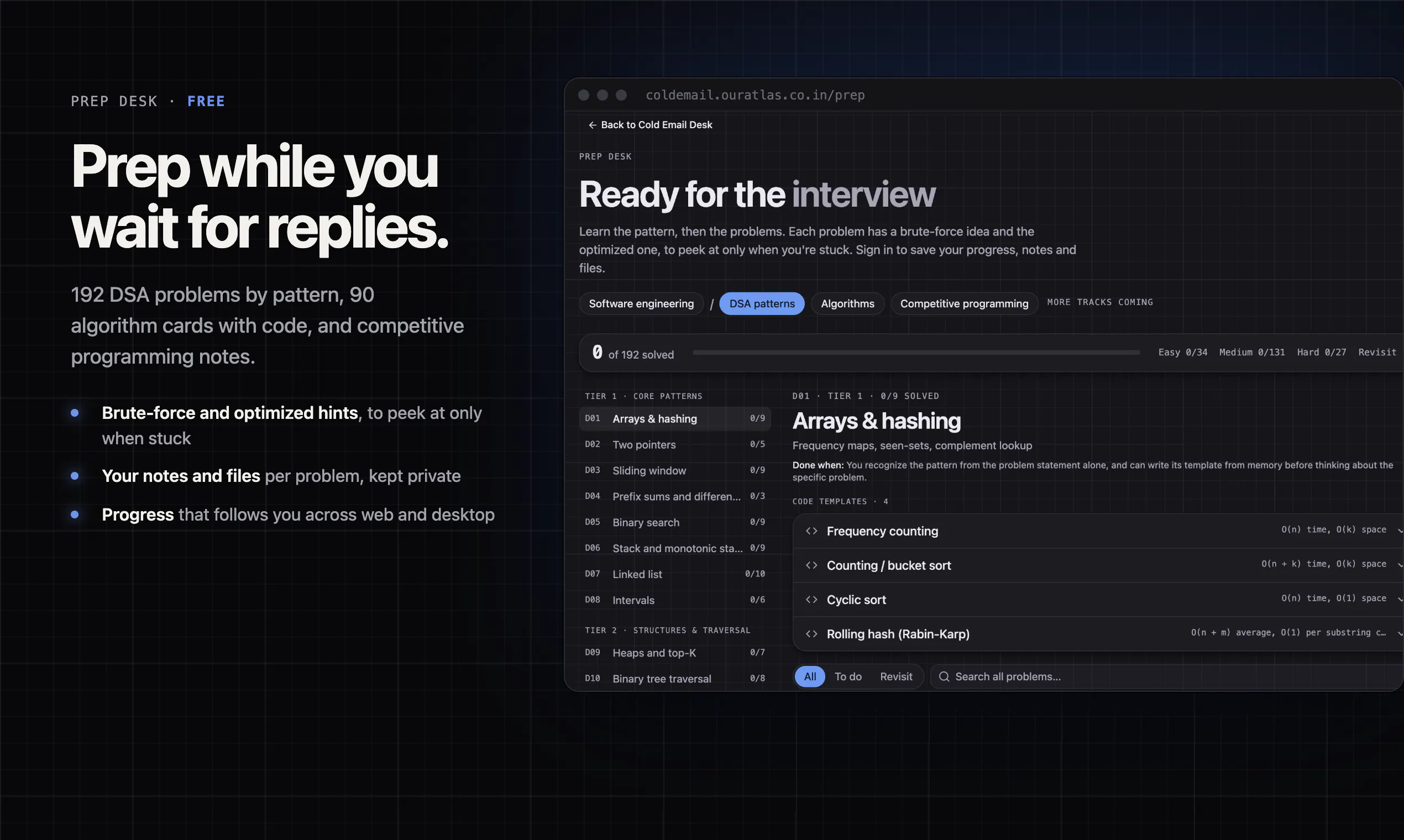This screenshot has width=1404, height=840.
Task: Open the Rolling hash (Rabin-Karp) template row
Action: pyautogui.click(x=1098, y=634)
